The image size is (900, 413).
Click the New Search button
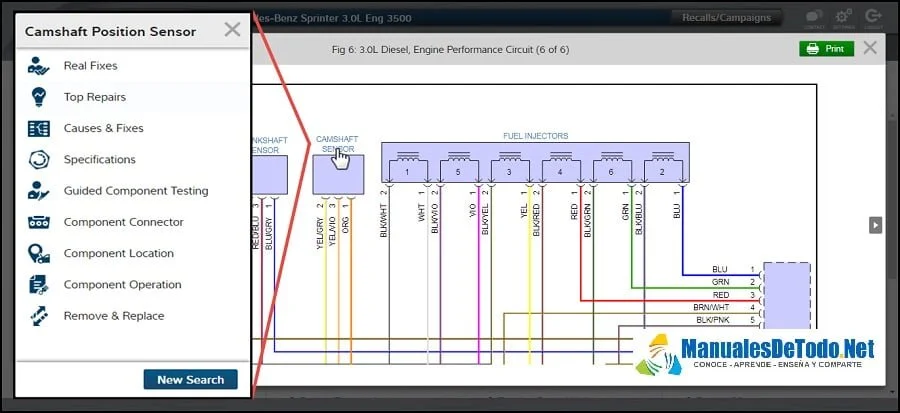point(191,380)
